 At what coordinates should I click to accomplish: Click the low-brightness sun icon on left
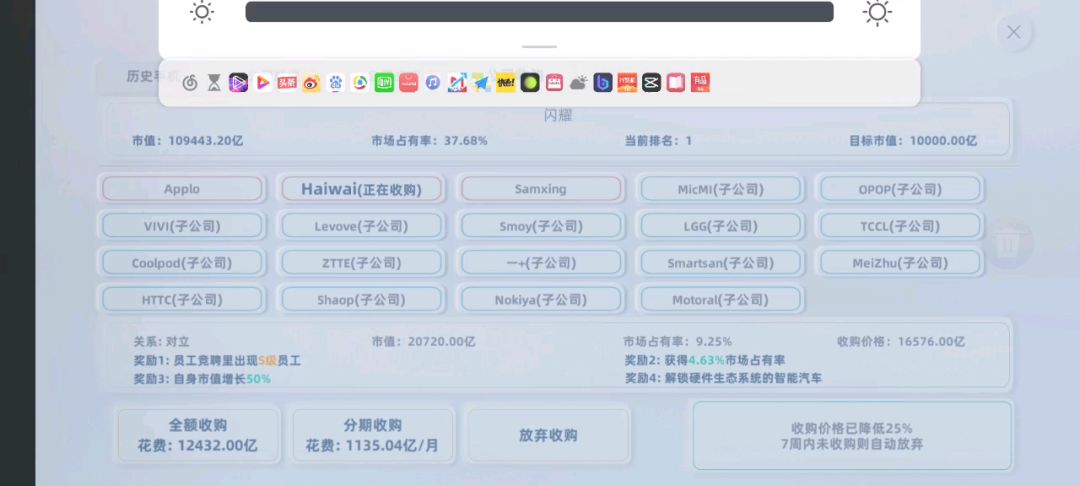tap(202, 12)
